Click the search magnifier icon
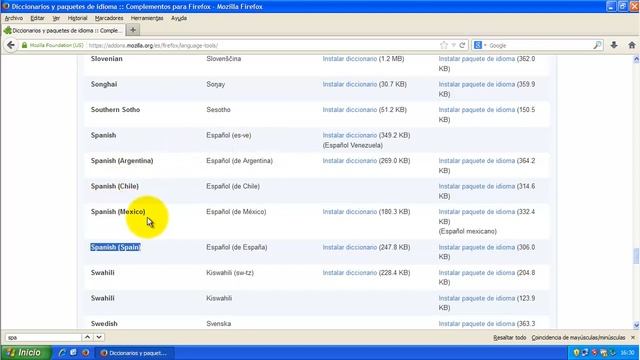Image resolution: width=640 pixels, height=360 pixels. (x=597, y=45)
